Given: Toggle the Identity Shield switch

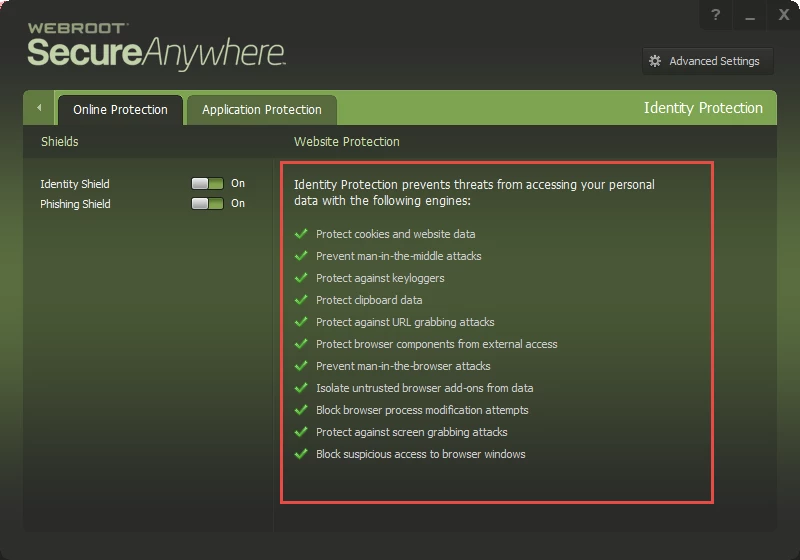Looking at the screenshot, I should (x=207, y=184).
